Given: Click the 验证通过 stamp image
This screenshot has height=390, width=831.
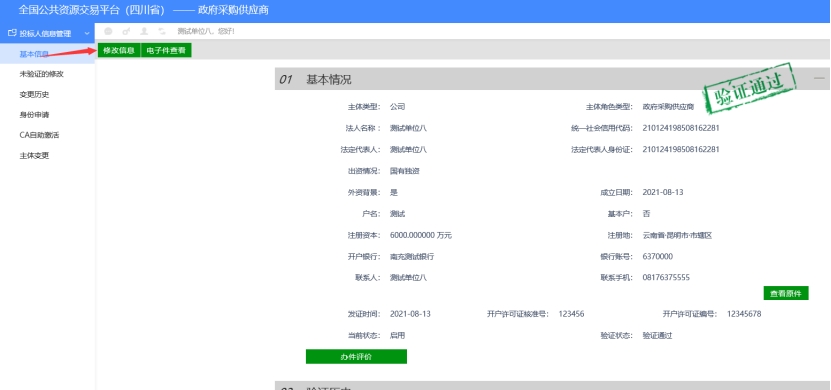Looking at the screenshot, I should coord(750,88).
